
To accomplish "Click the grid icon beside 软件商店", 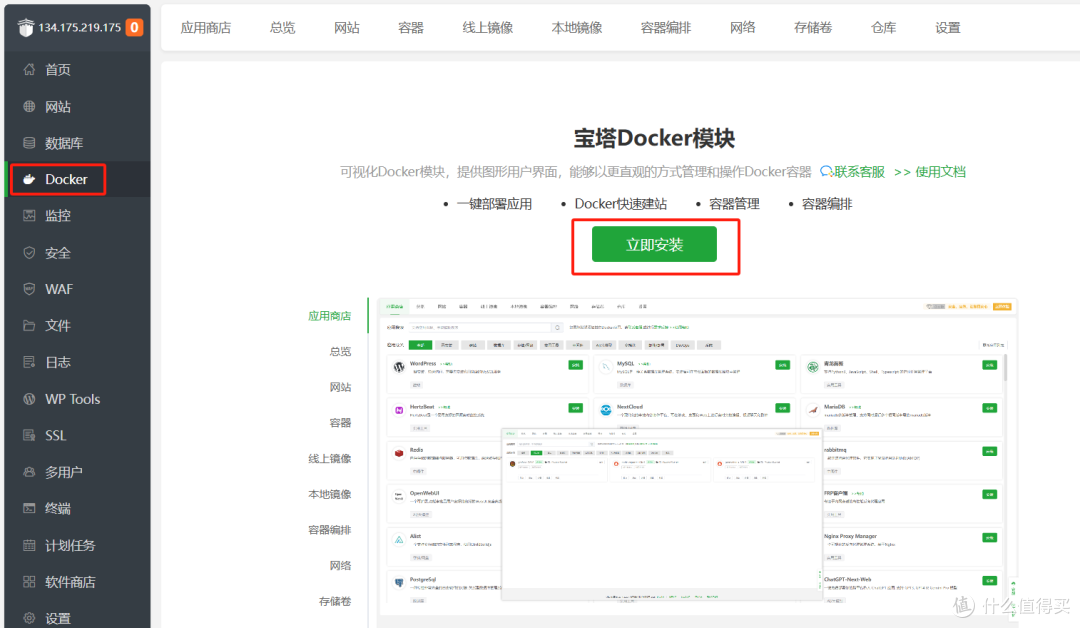I will coord(29,582).
